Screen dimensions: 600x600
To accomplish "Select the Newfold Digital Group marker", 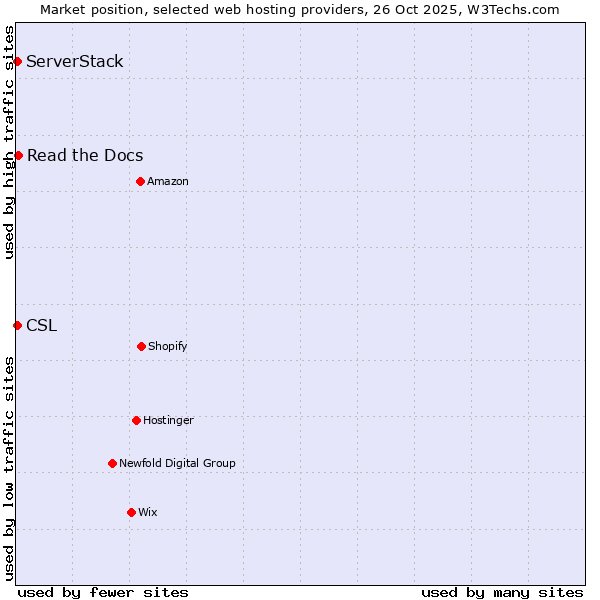I will click(112, 463).
